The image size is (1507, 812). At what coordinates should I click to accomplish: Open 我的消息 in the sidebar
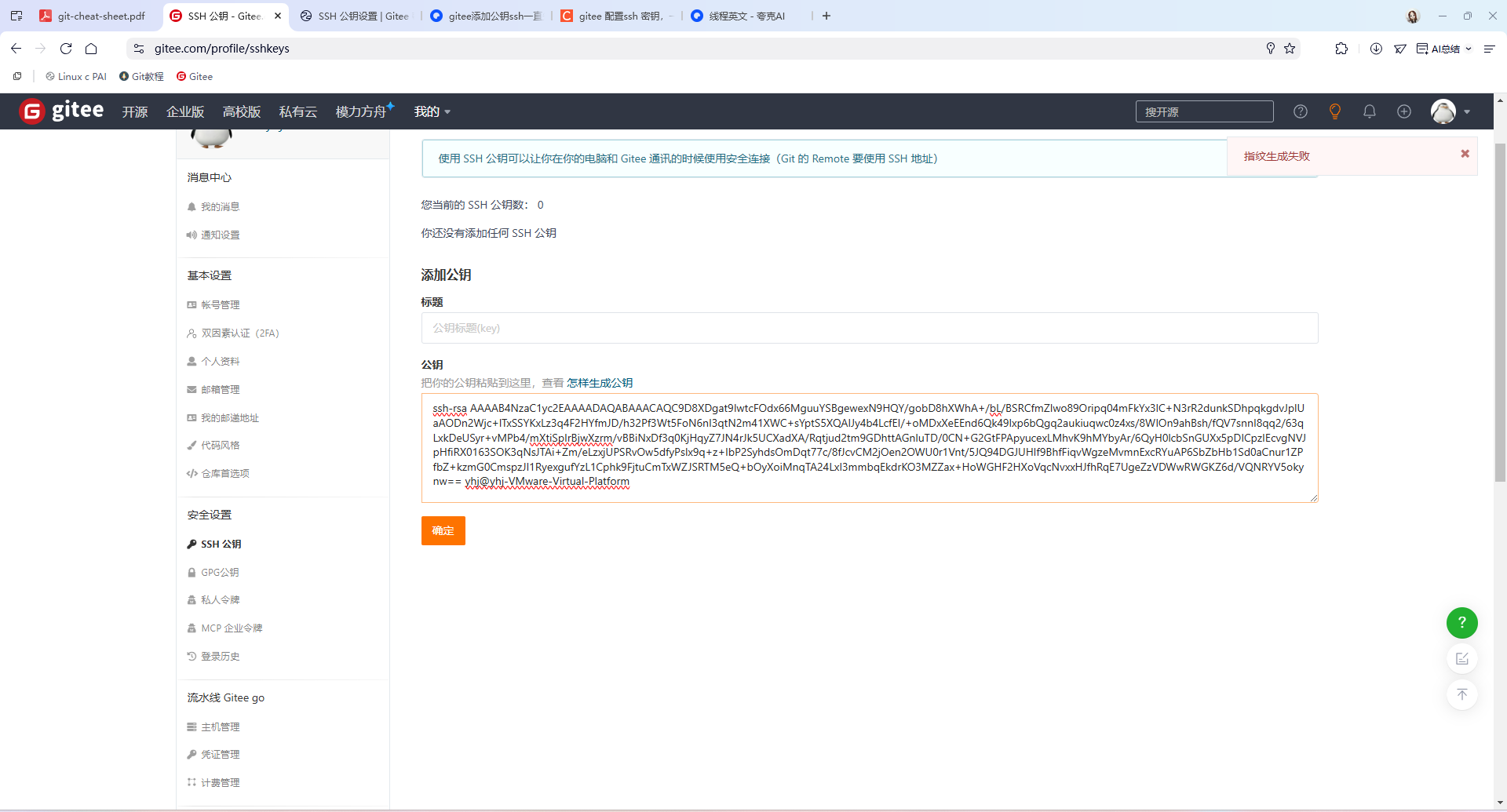point(213,206)
